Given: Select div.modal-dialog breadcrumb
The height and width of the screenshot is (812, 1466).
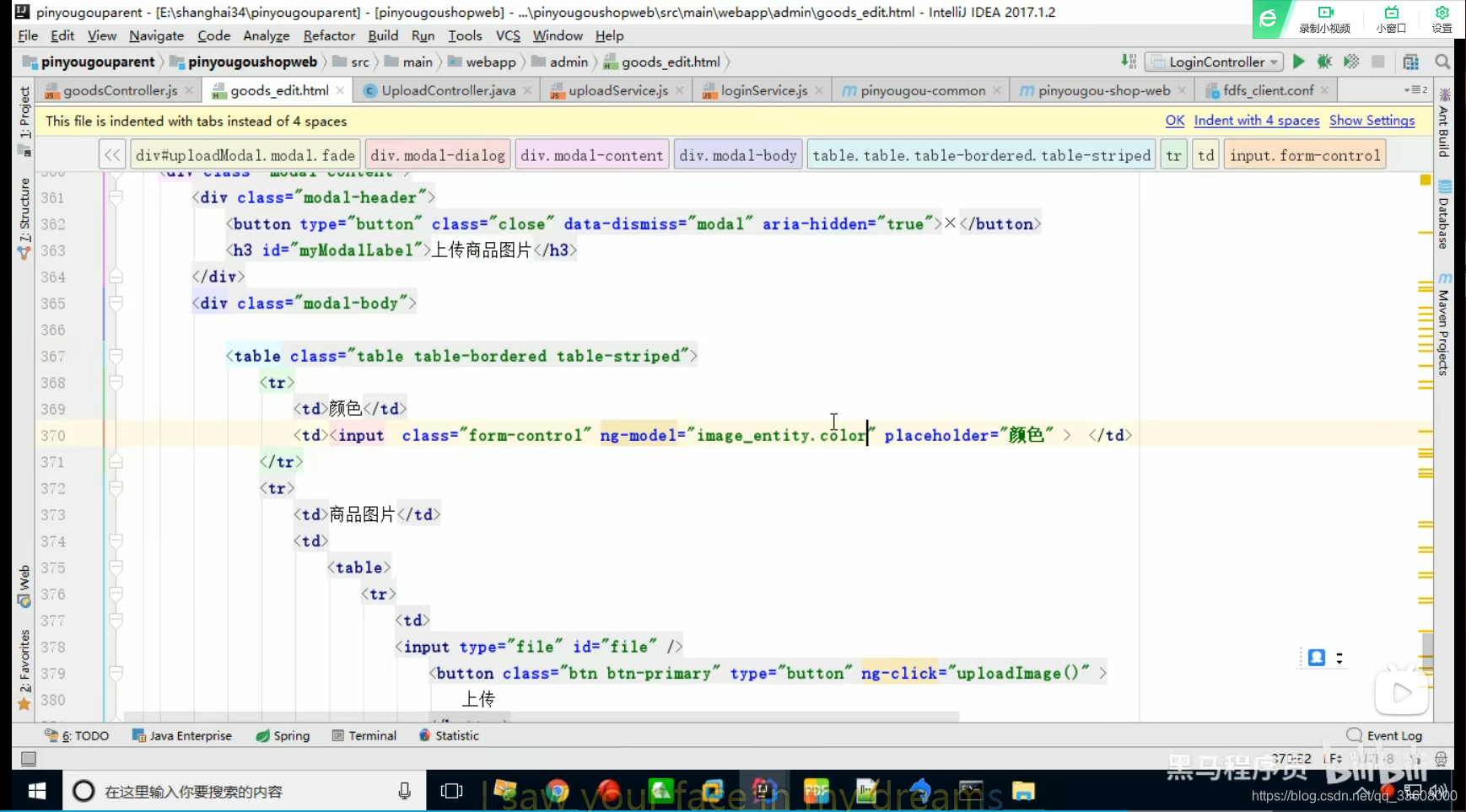Looking at the screenshot, I should 438,155.
